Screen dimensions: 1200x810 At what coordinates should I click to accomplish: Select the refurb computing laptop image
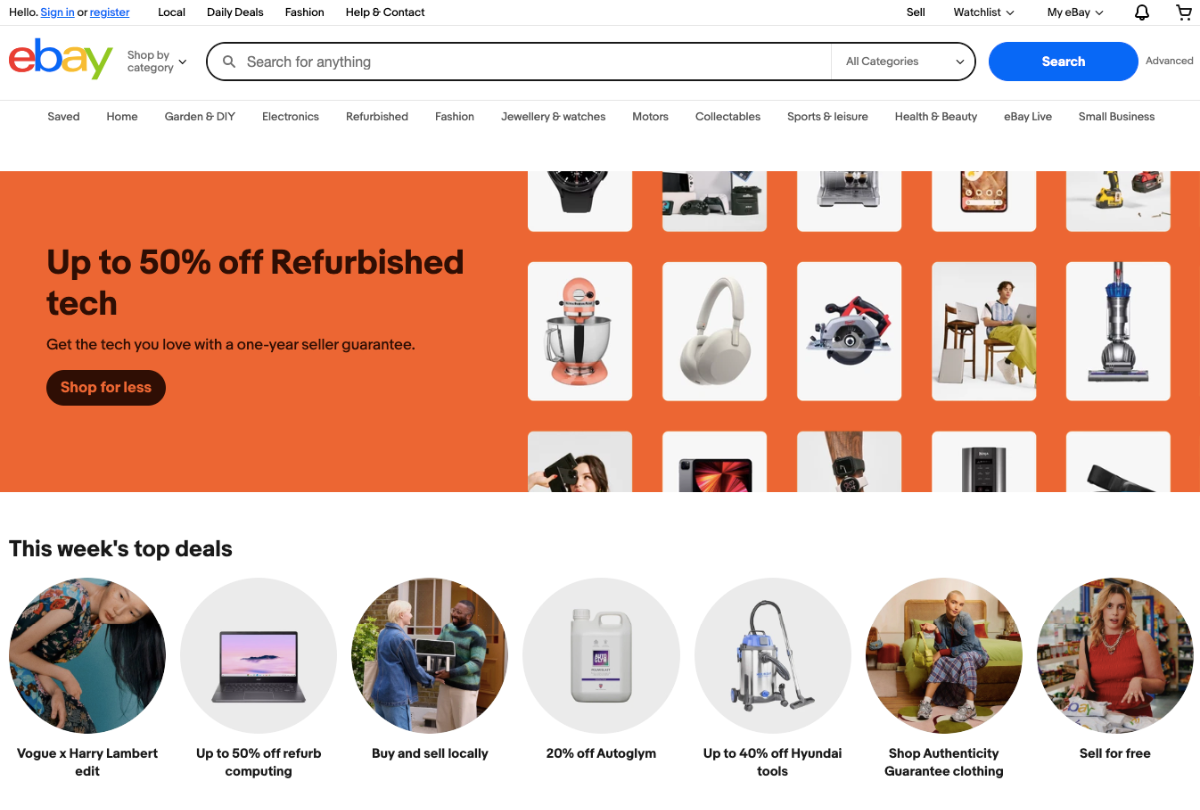[x=258, y=656]
